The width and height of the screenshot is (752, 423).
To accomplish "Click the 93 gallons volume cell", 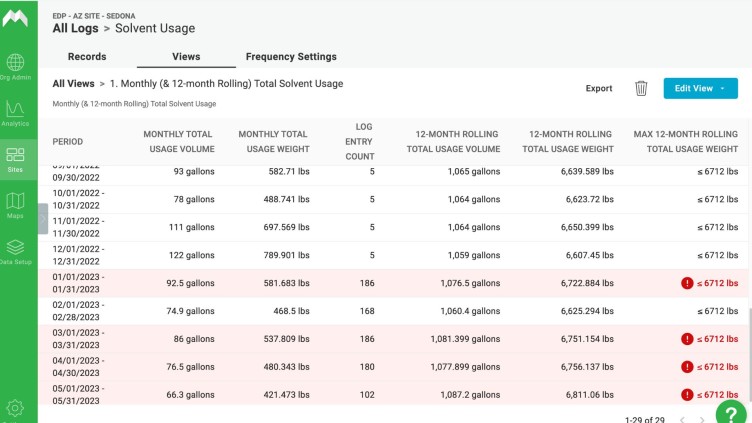I will [194, 171].
